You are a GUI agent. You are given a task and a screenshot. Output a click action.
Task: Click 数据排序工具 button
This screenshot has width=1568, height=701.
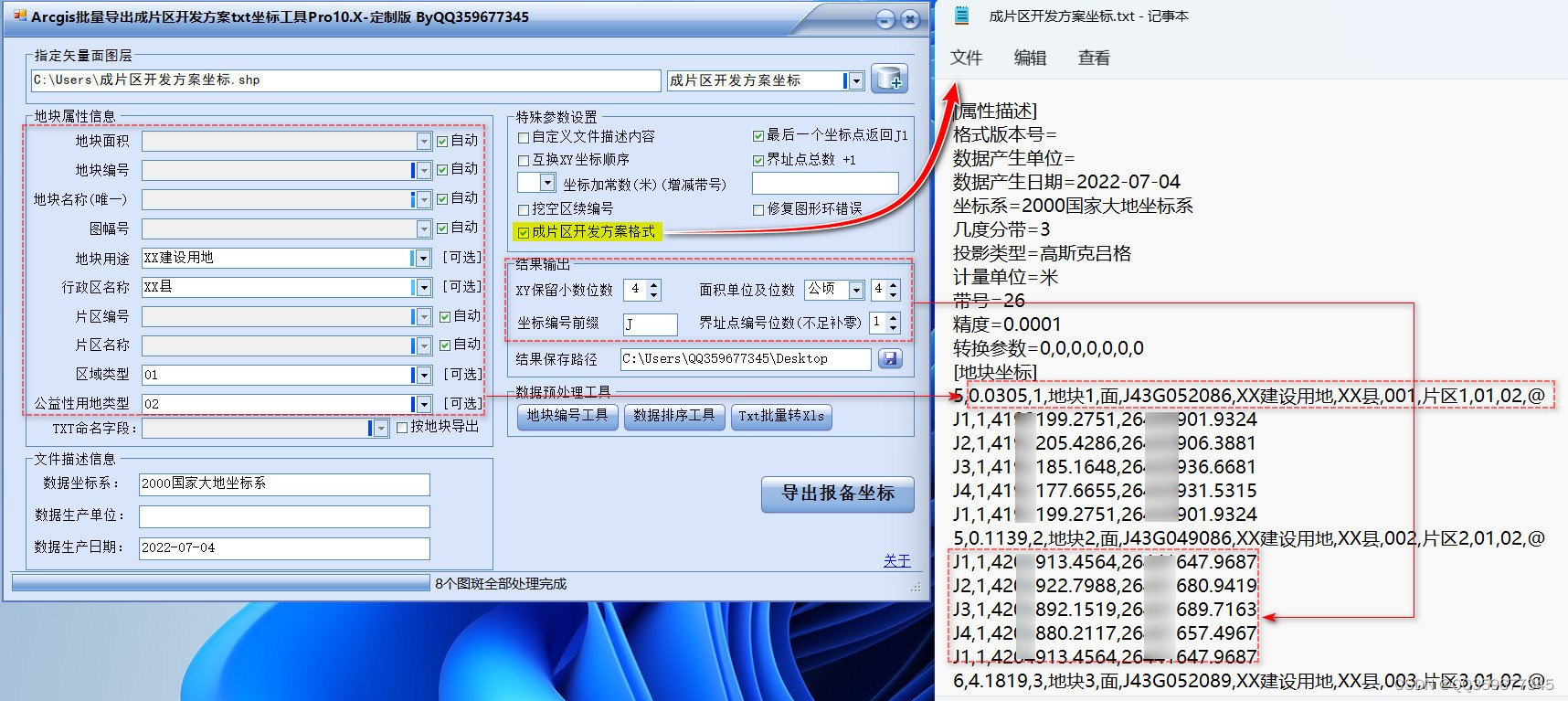[x=674, y=416]
